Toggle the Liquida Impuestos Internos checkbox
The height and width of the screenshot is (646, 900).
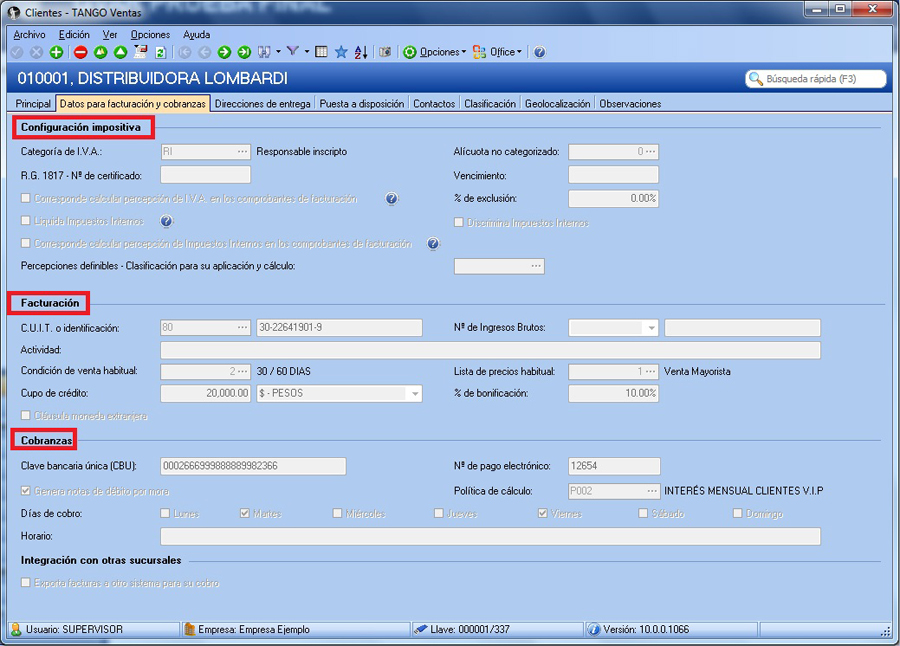pos(25,221)
